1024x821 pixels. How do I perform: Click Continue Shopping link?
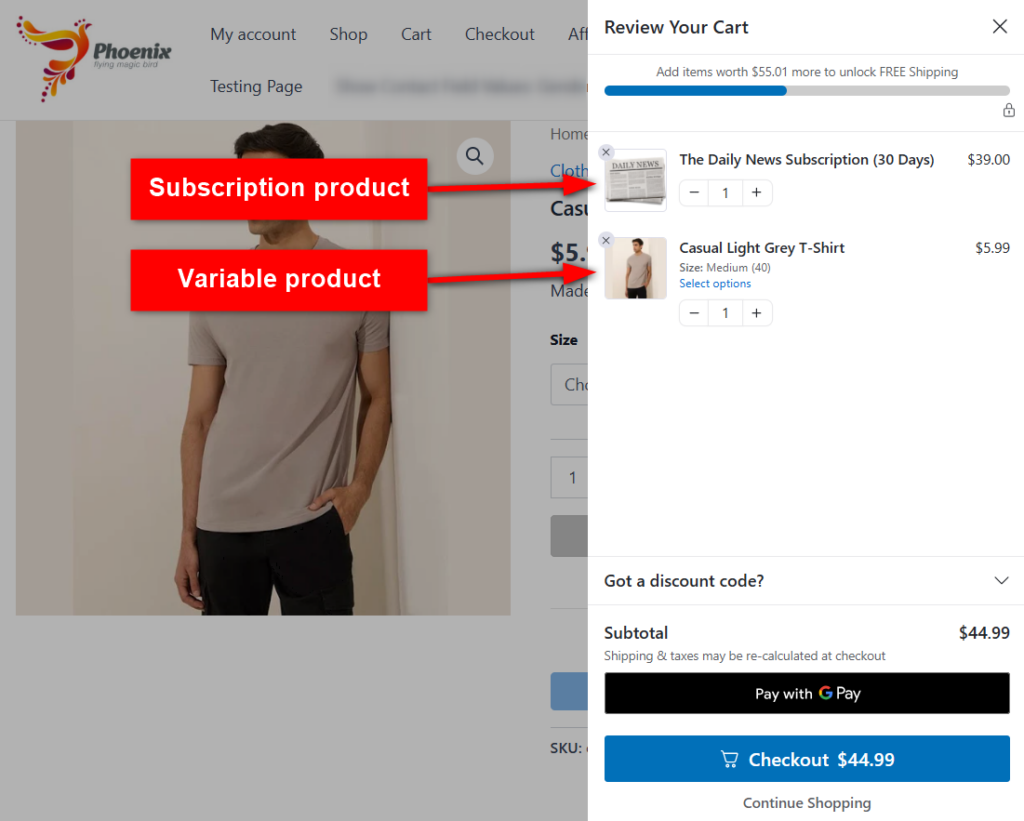(x=807, y=803)
